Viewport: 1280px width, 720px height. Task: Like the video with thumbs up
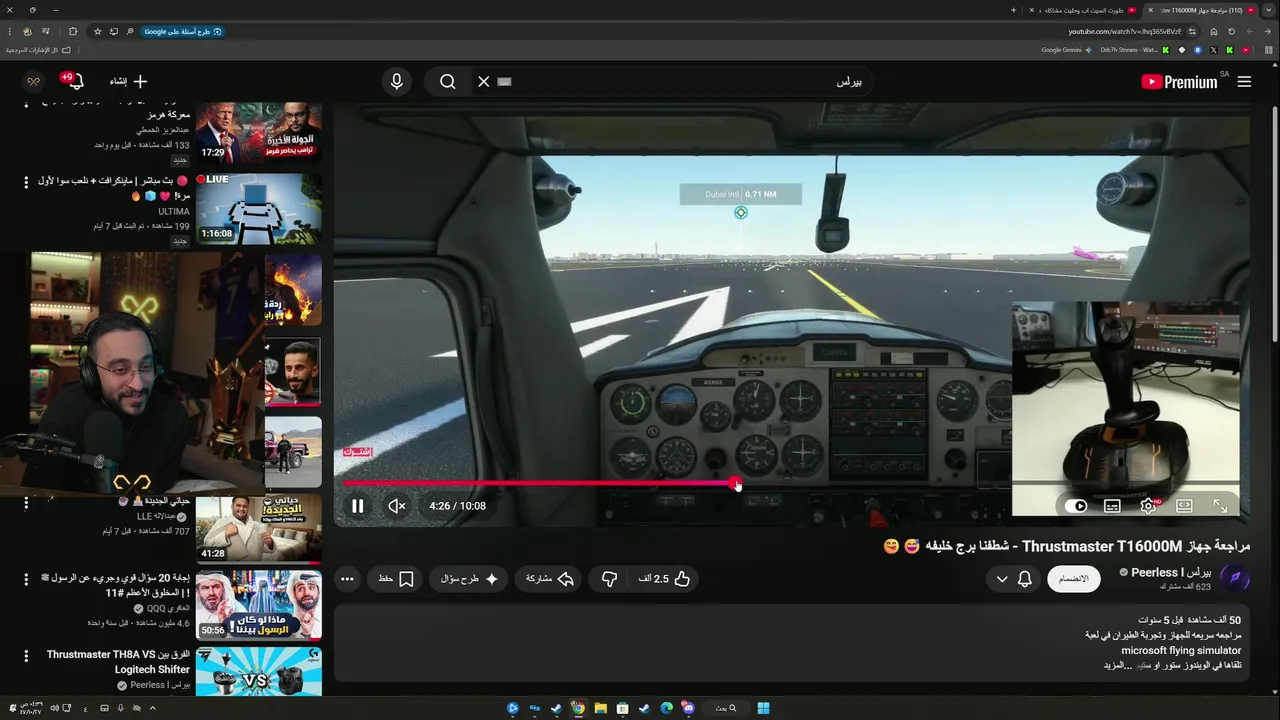[x=665, y=579]
